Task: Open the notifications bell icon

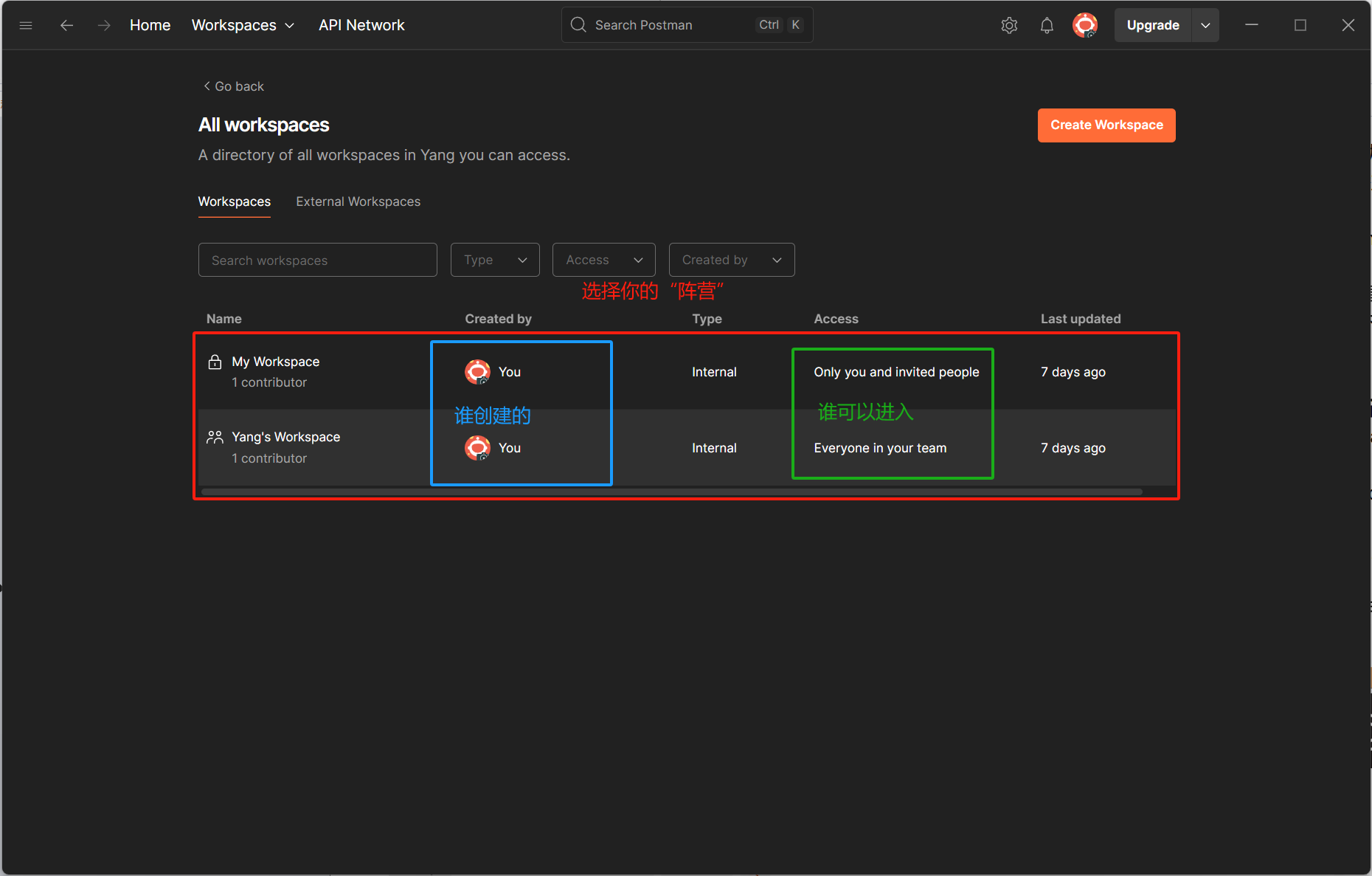Action: click(x=1047, y=25)
